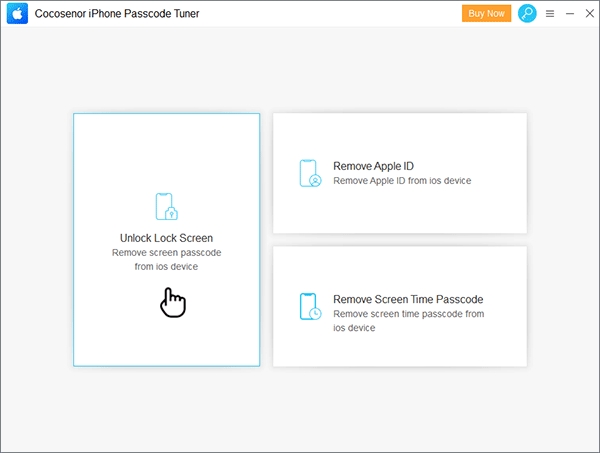This screenshot has width=600, height=453.
Task: Click 'Remove screen passcode from ios device' text
Action: [x=166, y=259]
